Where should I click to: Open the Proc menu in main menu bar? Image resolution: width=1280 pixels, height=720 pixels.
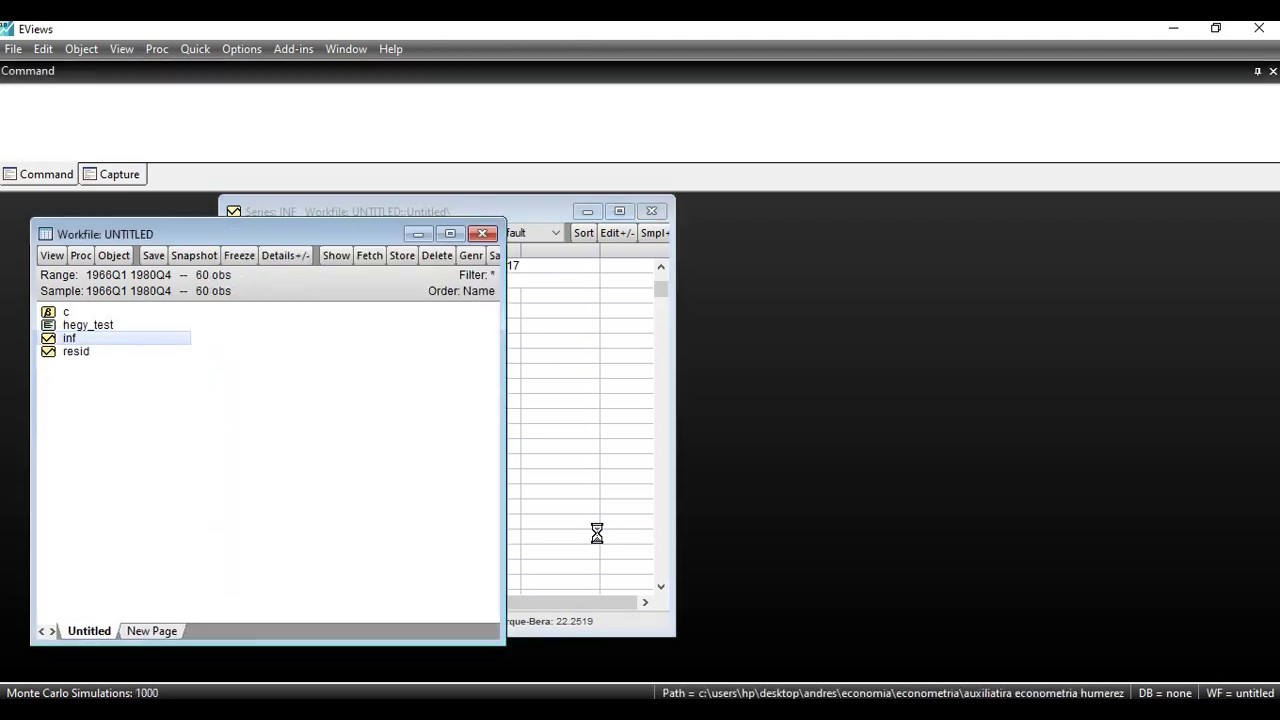click(157, 49)
